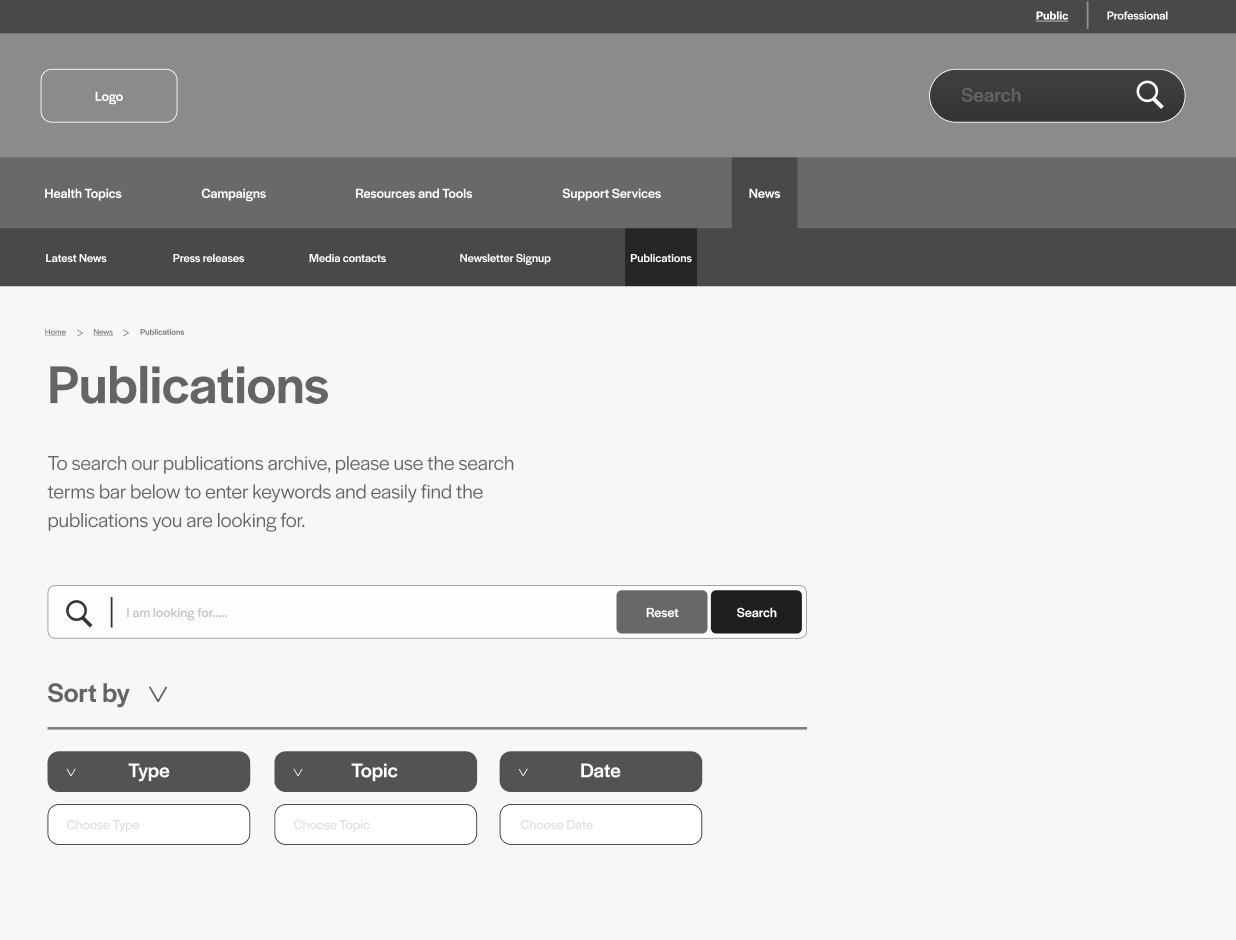Image resolution: width=1236 pixels, height=940 pixels.
Task: Follow the Home breadcrumb link
Action: pyautogui.click(x=55, y=332)
